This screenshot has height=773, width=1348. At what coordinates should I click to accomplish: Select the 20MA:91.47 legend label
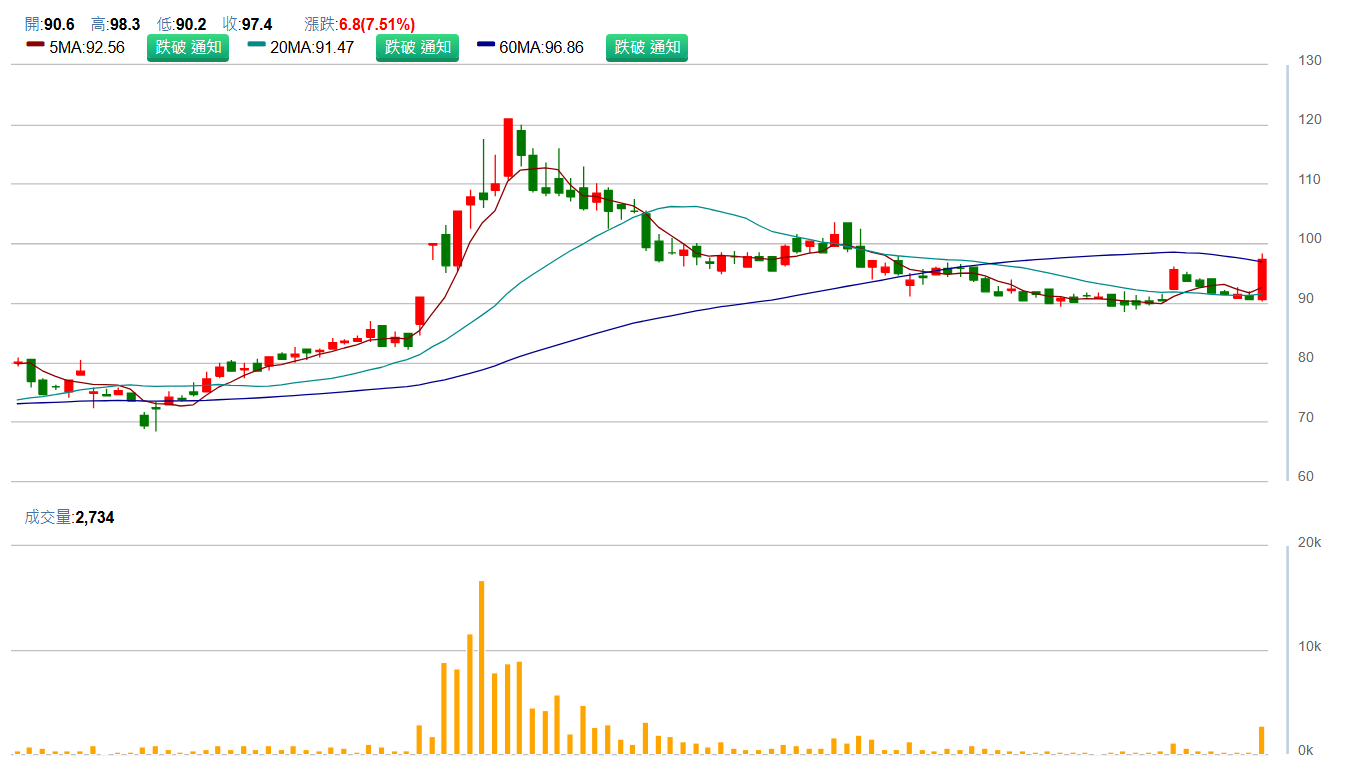312,47
